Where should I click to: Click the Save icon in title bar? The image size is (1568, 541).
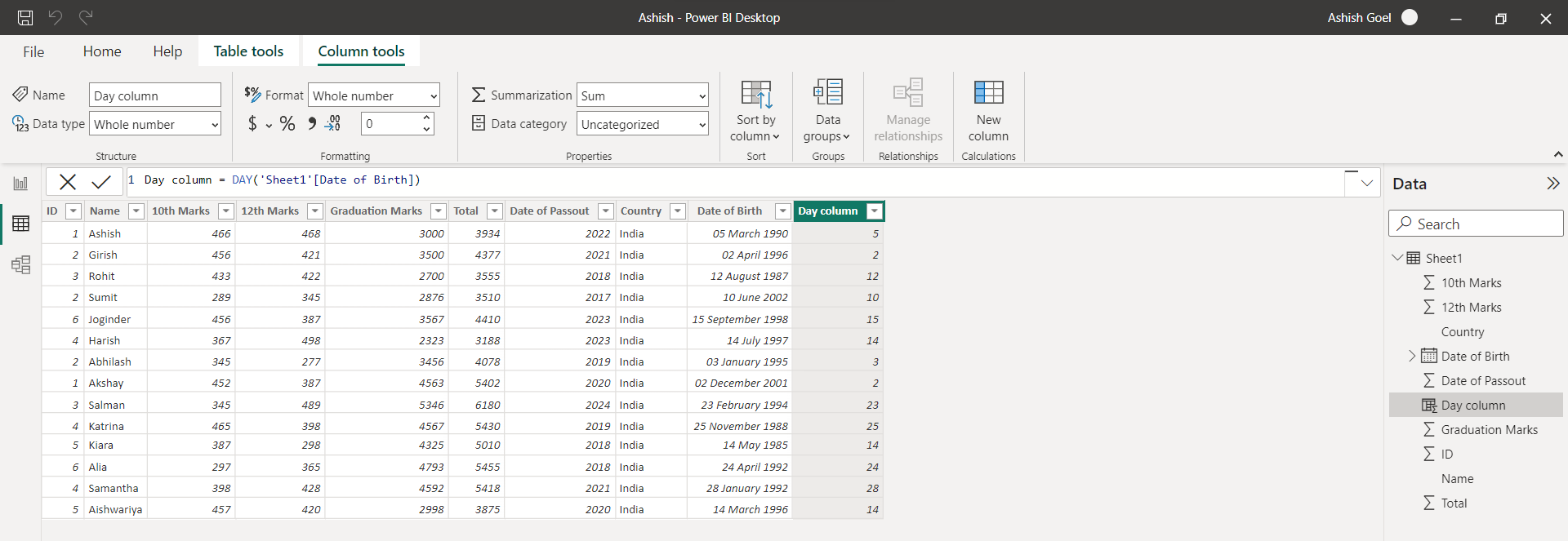coord(25,17)
